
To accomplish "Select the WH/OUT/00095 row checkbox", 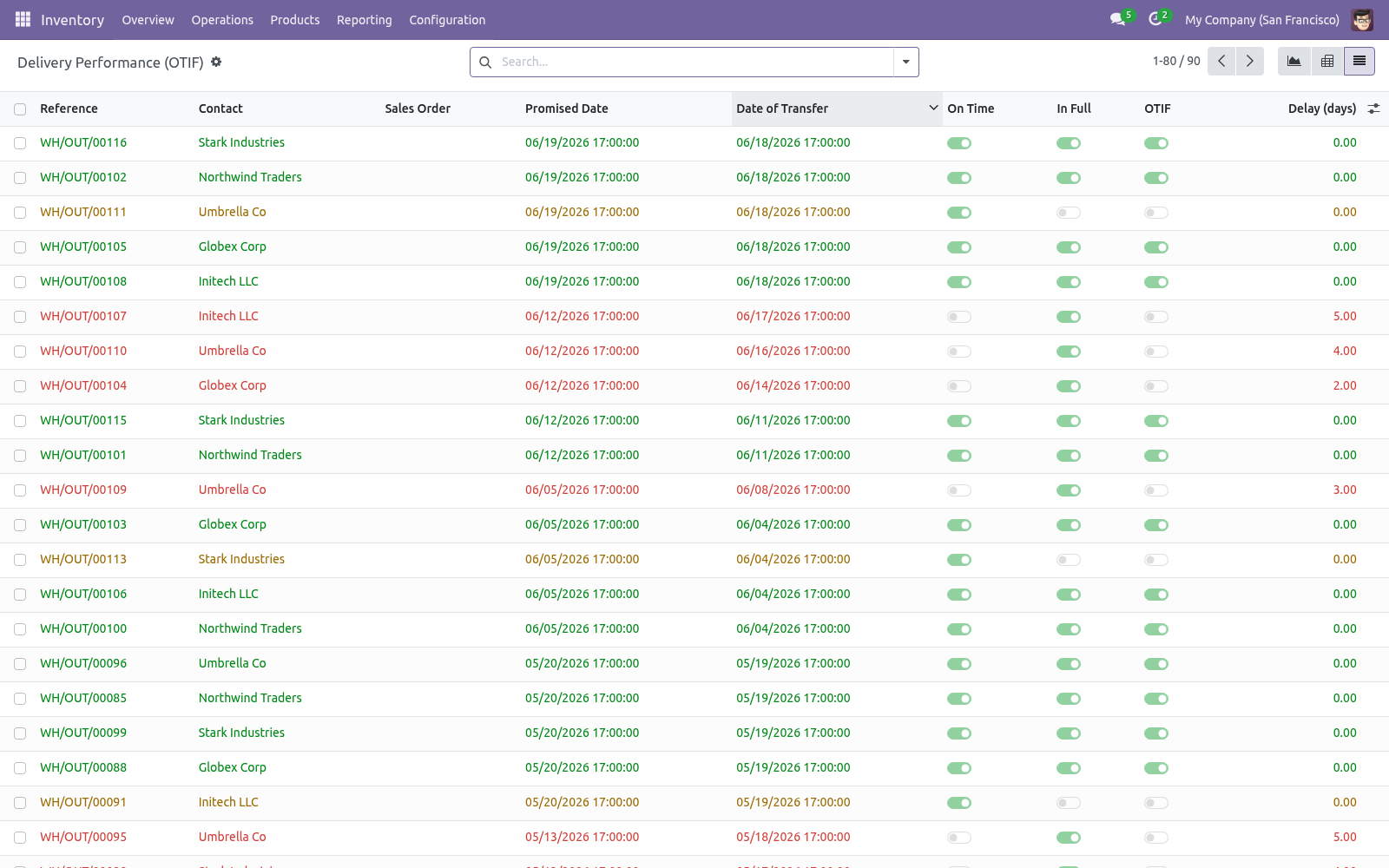I will coord(20,838).
